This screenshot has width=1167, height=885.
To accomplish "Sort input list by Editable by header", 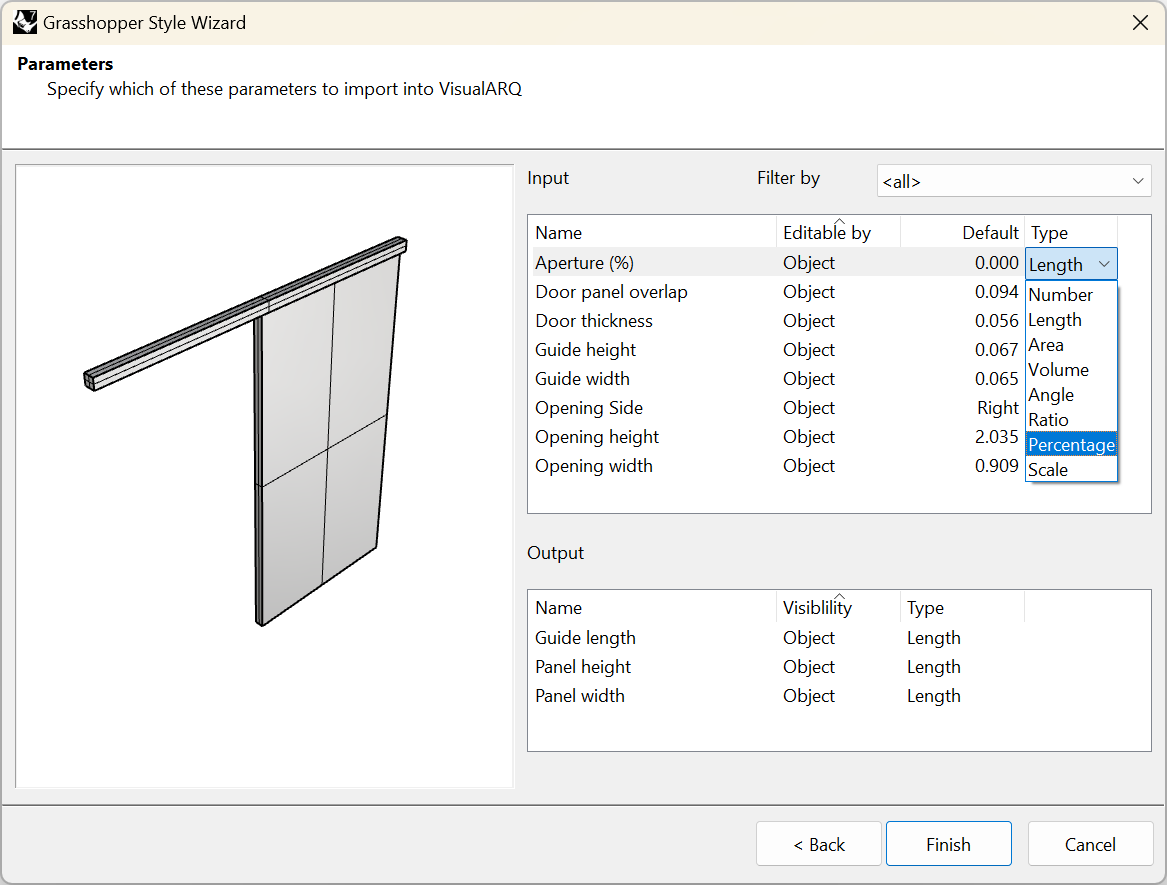I will pyautogui.click(x=838, y=232).
